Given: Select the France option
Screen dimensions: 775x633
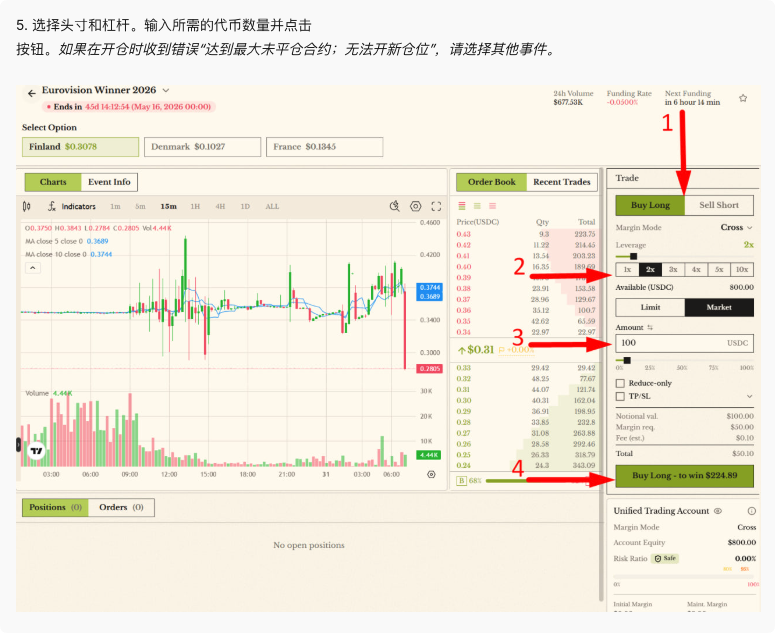Looking at the screenshot, I should [325, 147].
